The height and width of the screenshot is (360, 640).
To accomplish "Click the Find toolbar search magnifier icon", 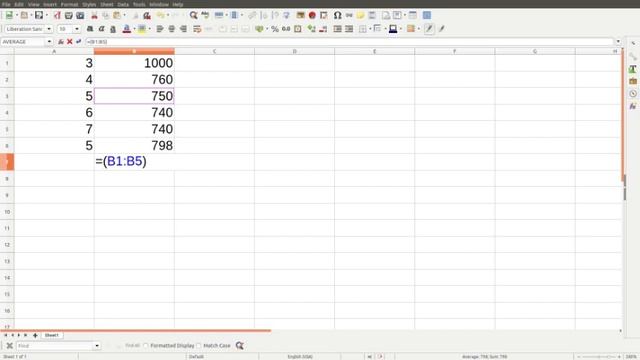I will coord(240,346).
